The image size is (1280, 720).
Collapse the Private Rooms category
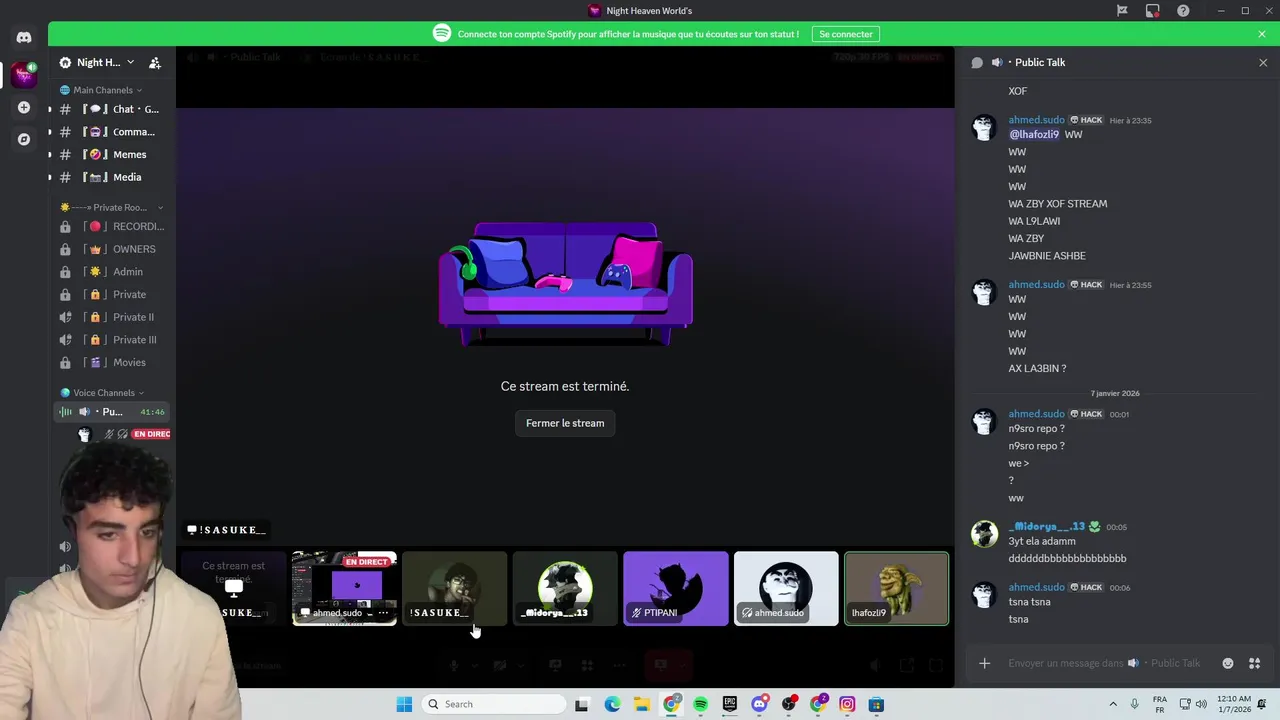pyautogui.click(x=111, y=208)
